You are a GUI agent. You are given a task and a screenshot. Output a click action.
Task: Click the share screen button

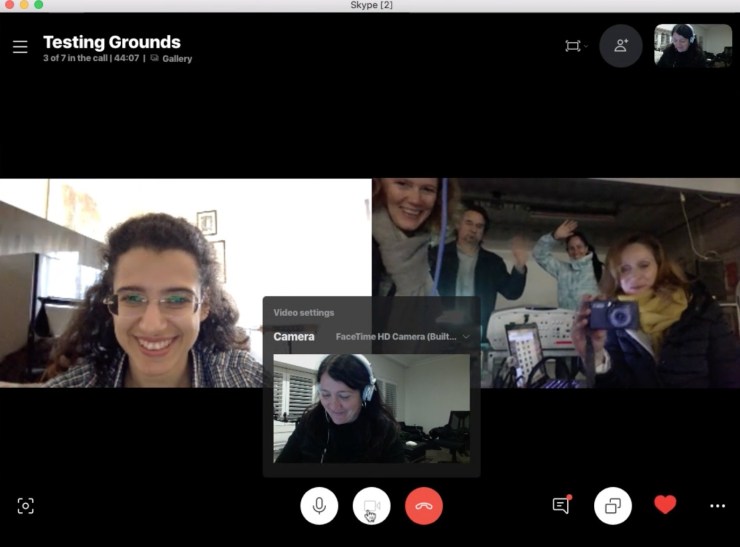point(613,506)
